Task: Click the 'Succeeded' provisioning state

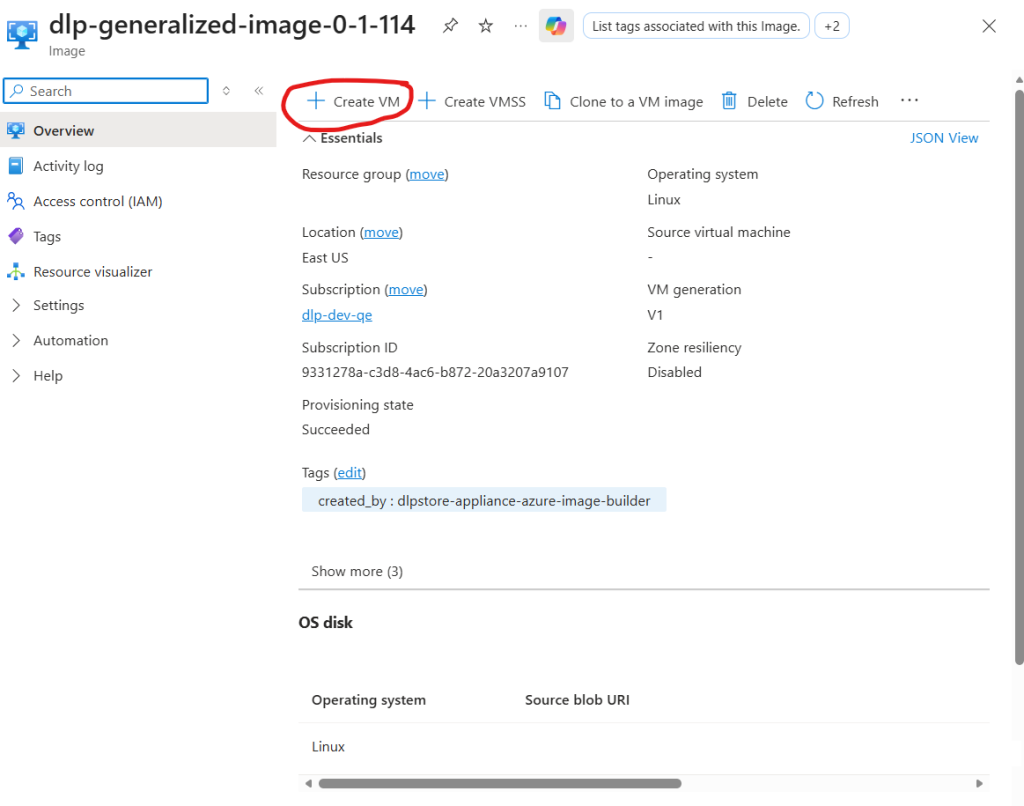Action: 336,430
